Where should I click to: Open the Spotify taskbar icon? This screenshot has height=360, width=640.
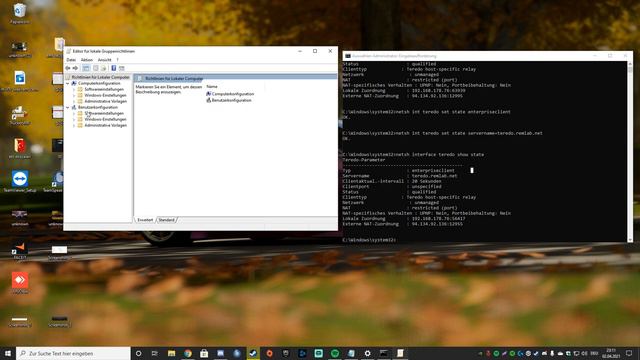335,353
